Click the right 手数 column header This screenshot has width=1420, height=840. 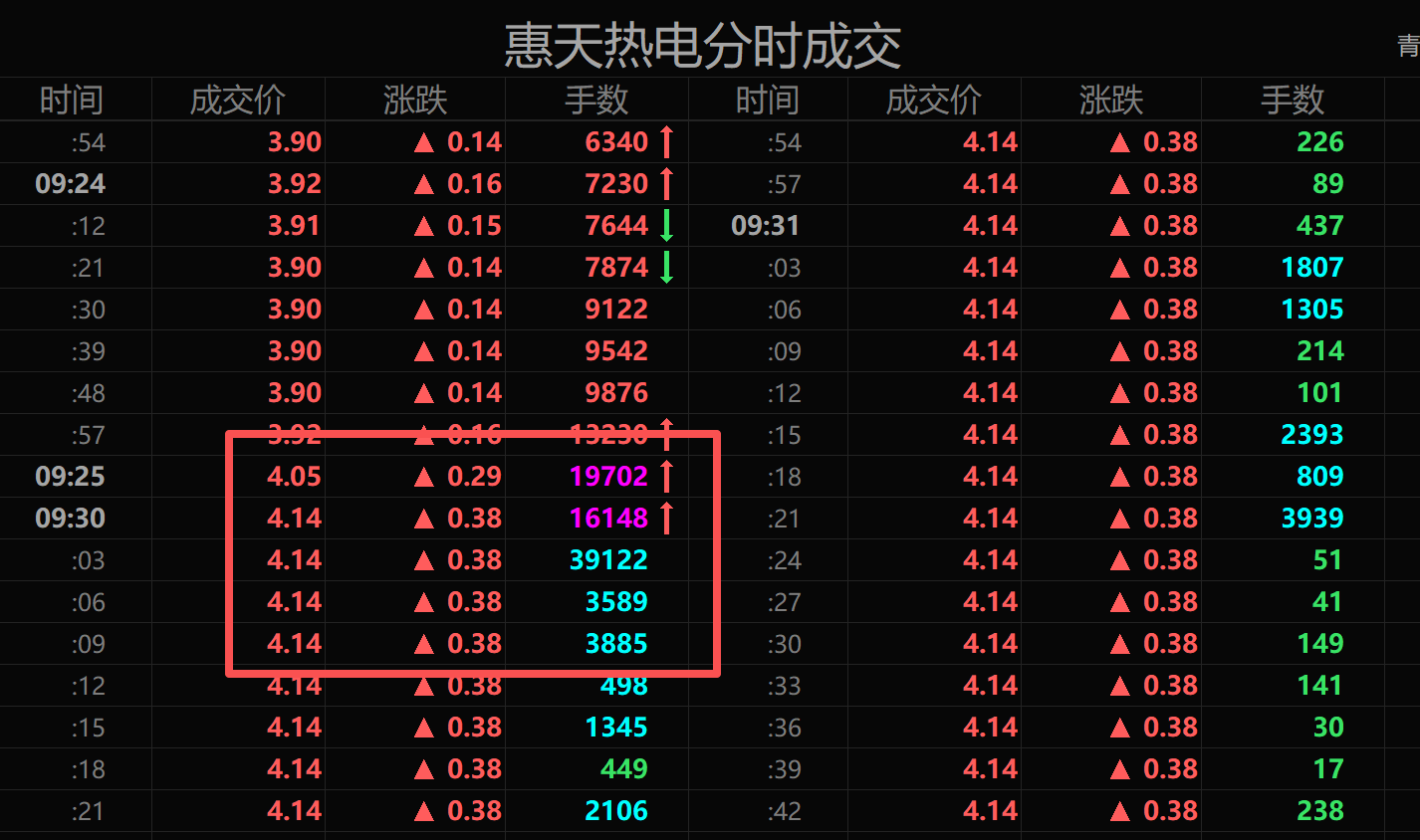(1293, 100)
